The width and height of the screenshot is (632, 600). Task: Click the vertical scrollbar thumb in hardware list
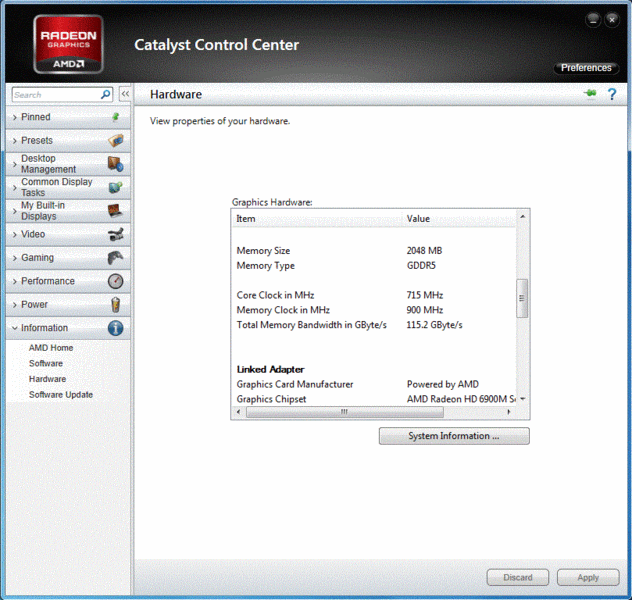pos(522,298)
